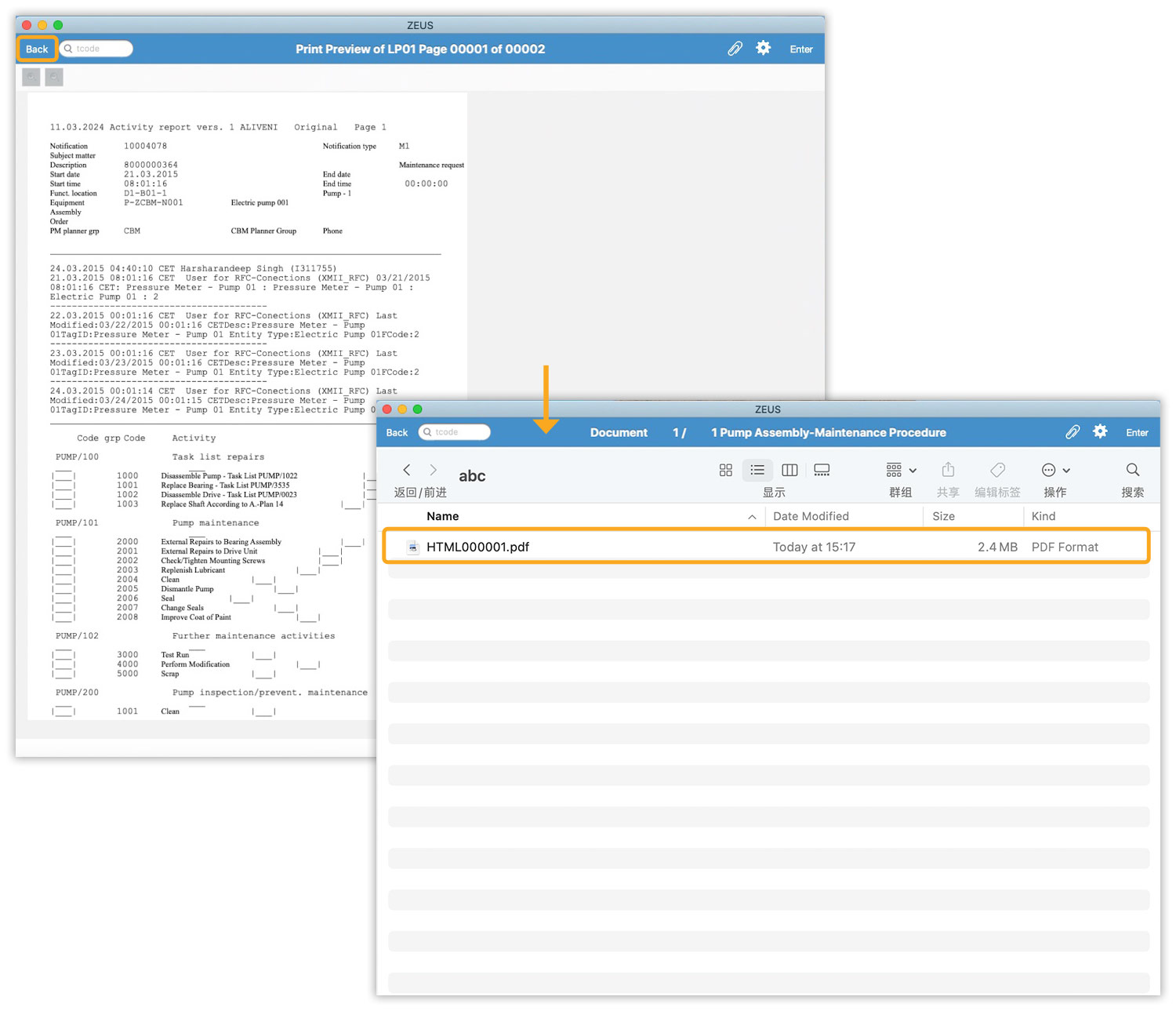Open the 操作 actions dropdown menu
This screenshot has height=1011, width=1176.
coord(1055,471)
